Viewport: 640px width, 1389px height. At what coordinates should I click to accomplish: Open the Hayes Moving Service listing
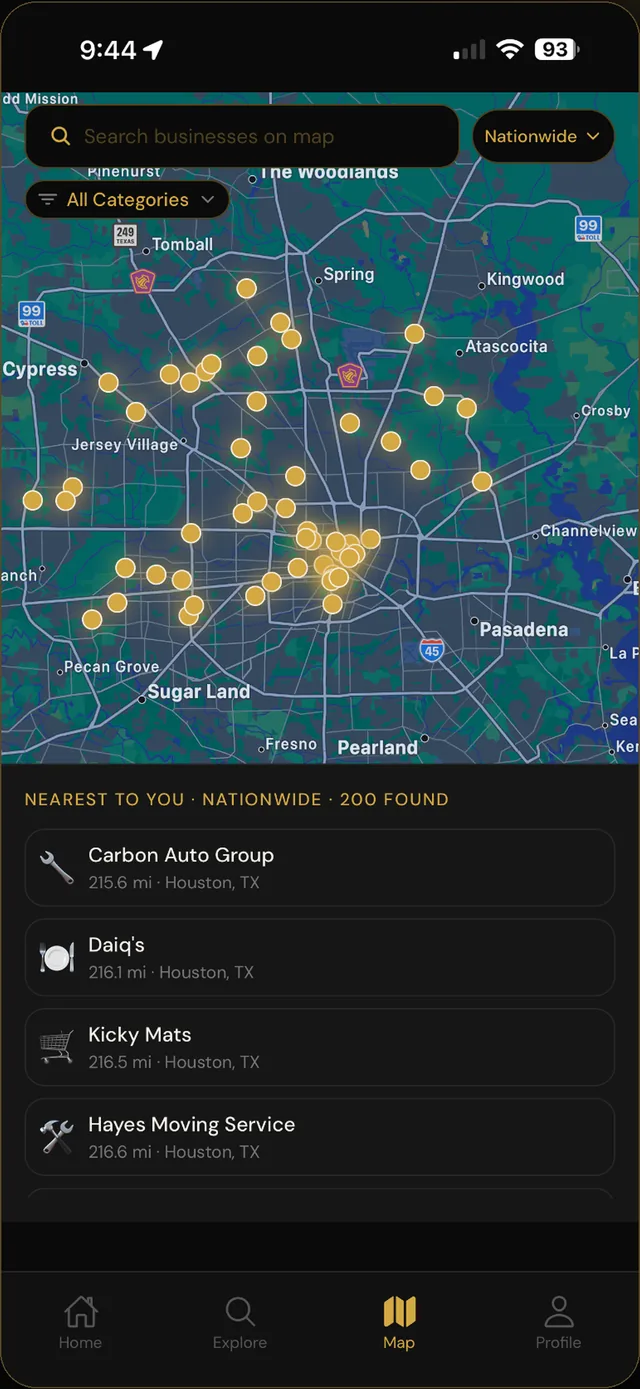(320, 1137)
